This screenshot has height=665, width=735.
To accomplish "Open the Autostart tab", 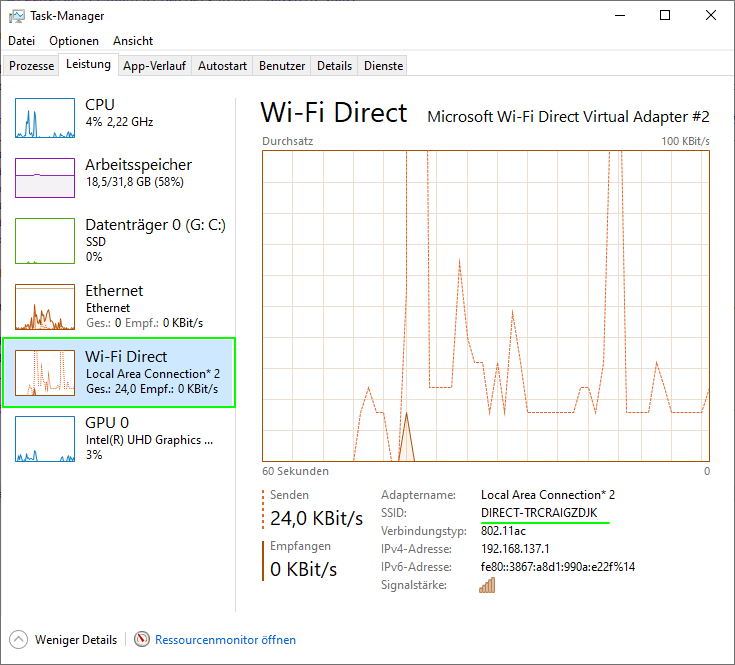I will (x=222, y=66).
